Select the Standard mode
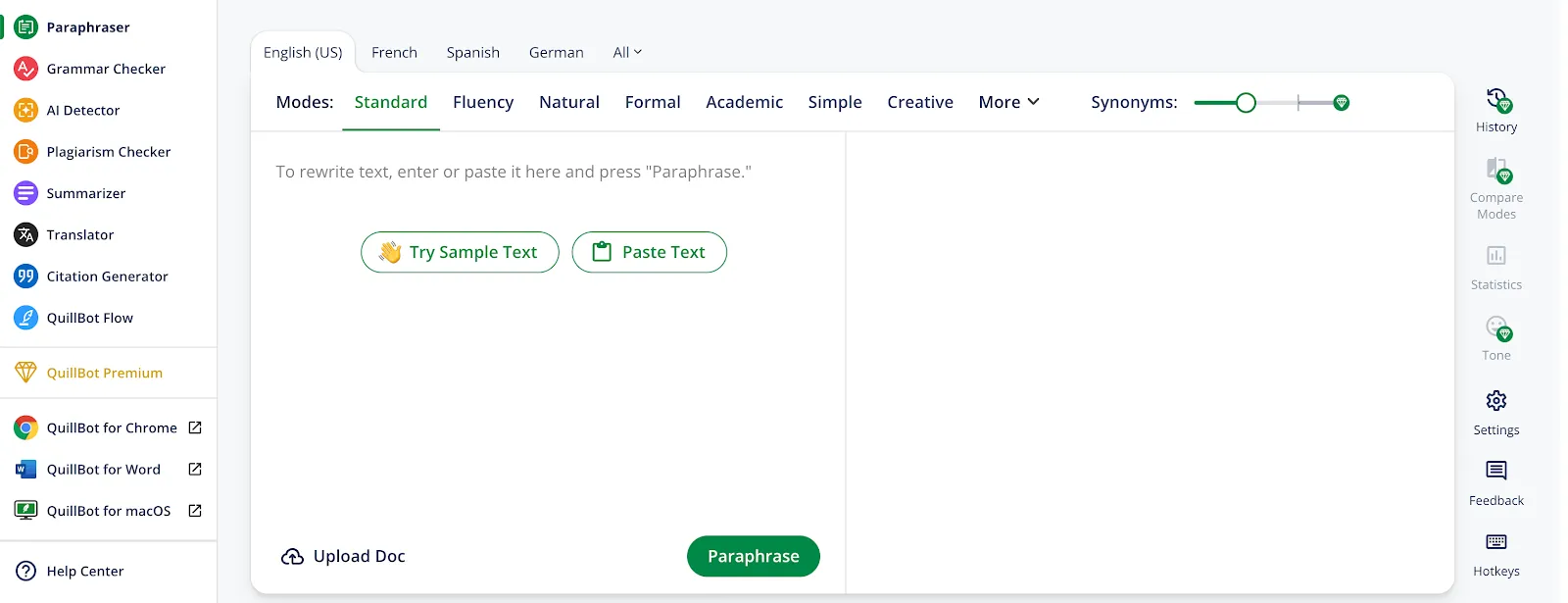 coord(391,102)
